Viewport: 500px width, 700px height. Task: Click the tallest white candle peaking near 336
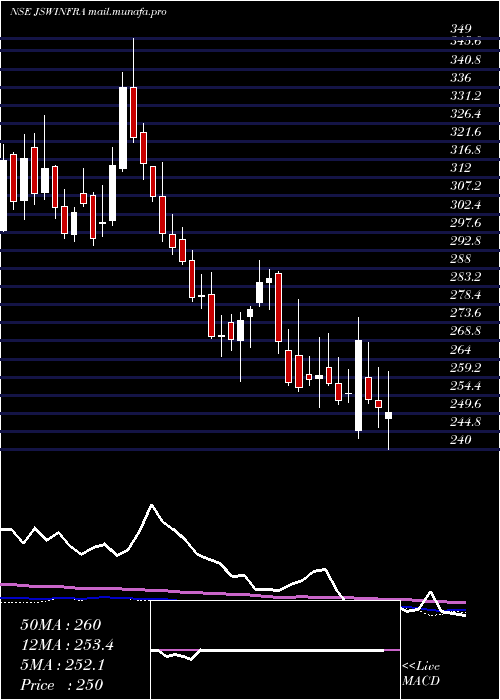click(x=123, y=128)
